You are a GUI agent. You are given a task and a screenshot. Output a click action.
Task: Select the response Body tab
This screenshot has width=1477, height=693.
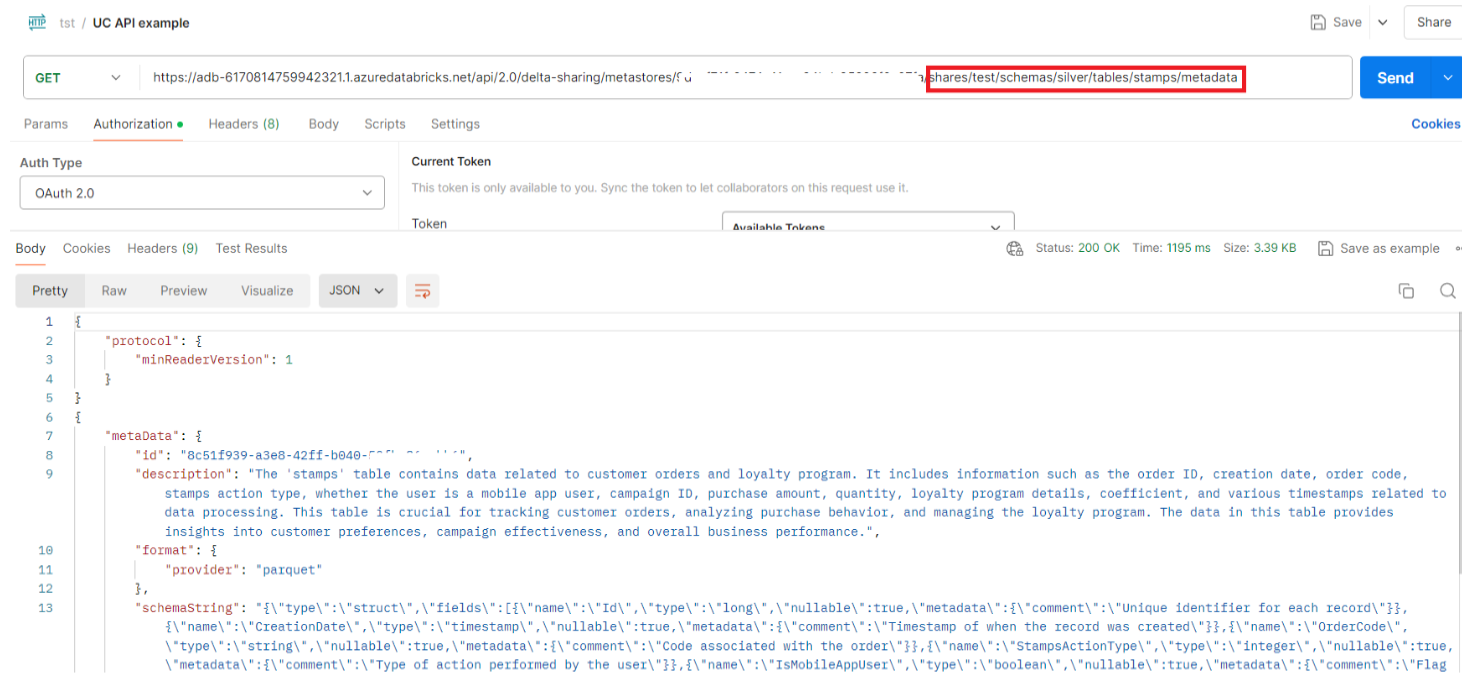tap(30, 248)
